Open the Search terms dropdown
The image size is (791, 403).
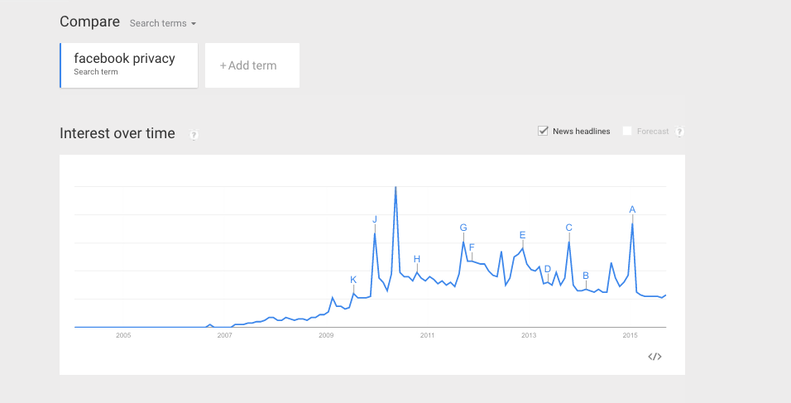(163, 23)
